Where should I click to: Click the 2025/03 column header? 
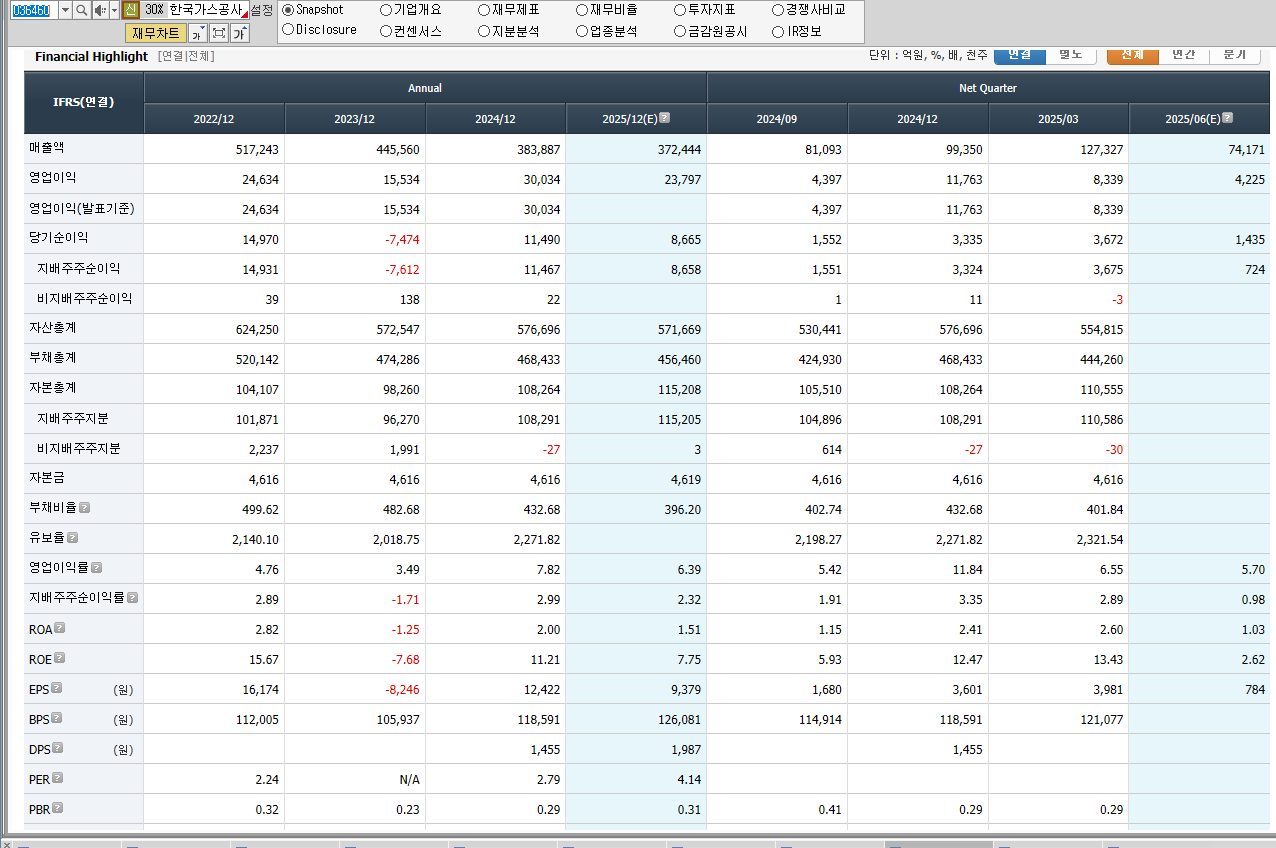(1058, 119)
